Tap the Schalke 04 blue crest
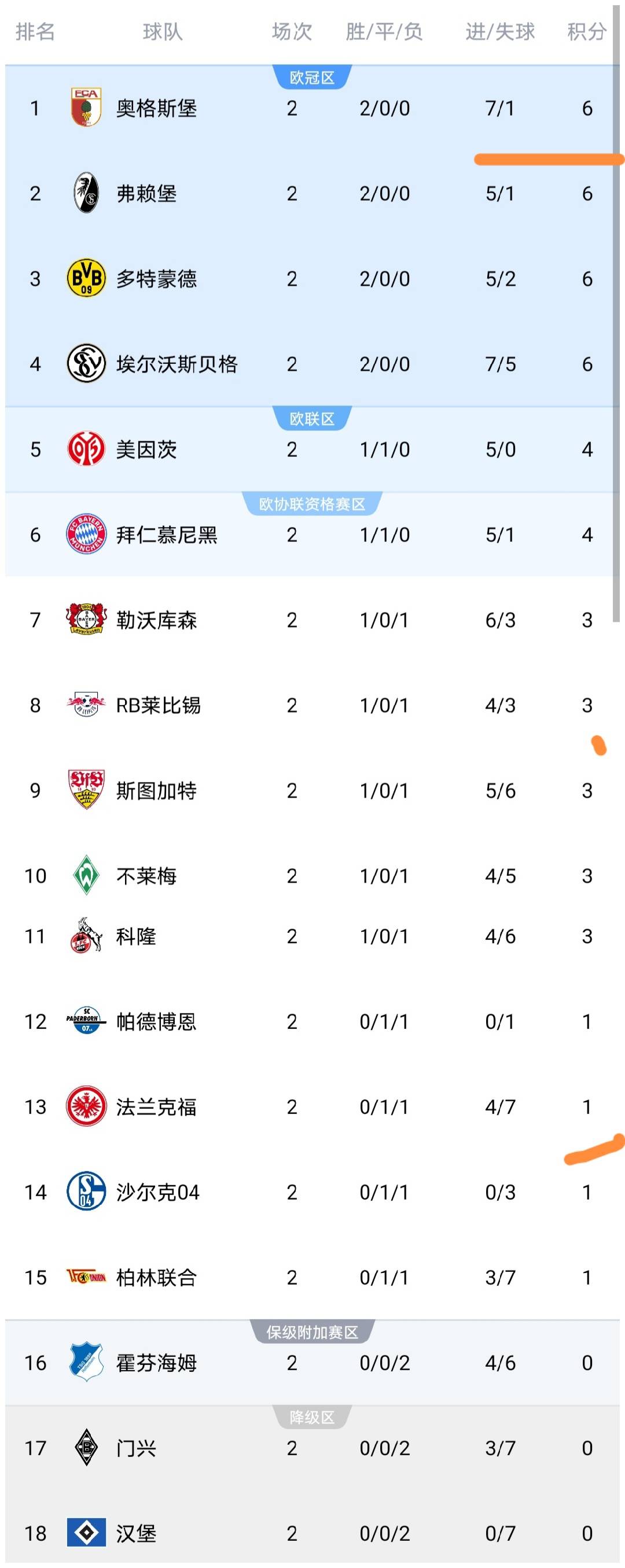 tap(86, 1191)
